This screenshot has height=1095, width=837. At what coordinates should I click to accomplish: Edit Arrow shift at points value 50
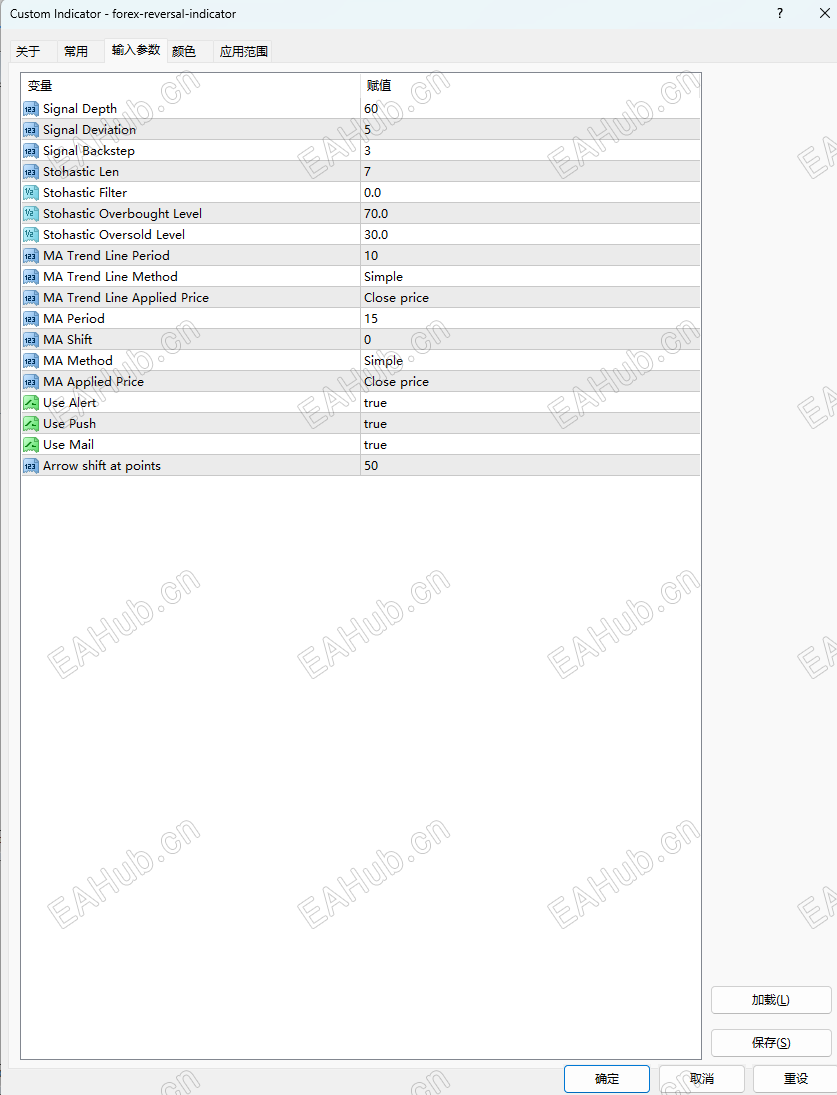(531, 465)
